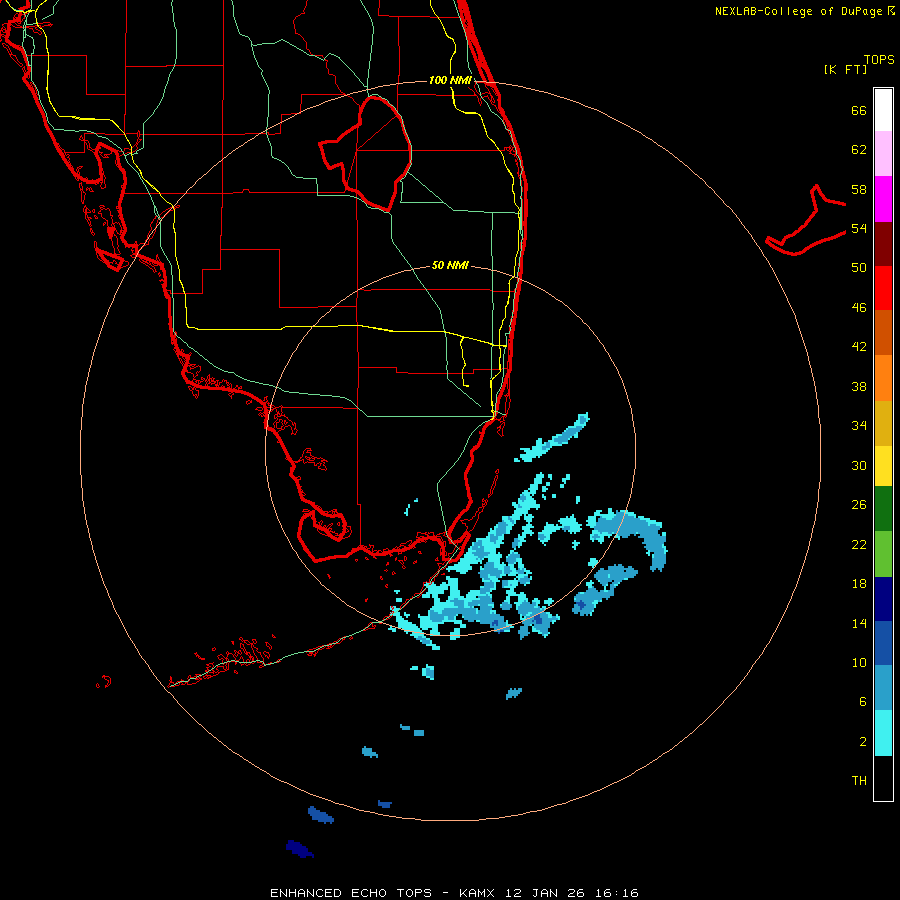900x900 pixels.
Task: Click the TH threshold legend label
Action: 859,781
